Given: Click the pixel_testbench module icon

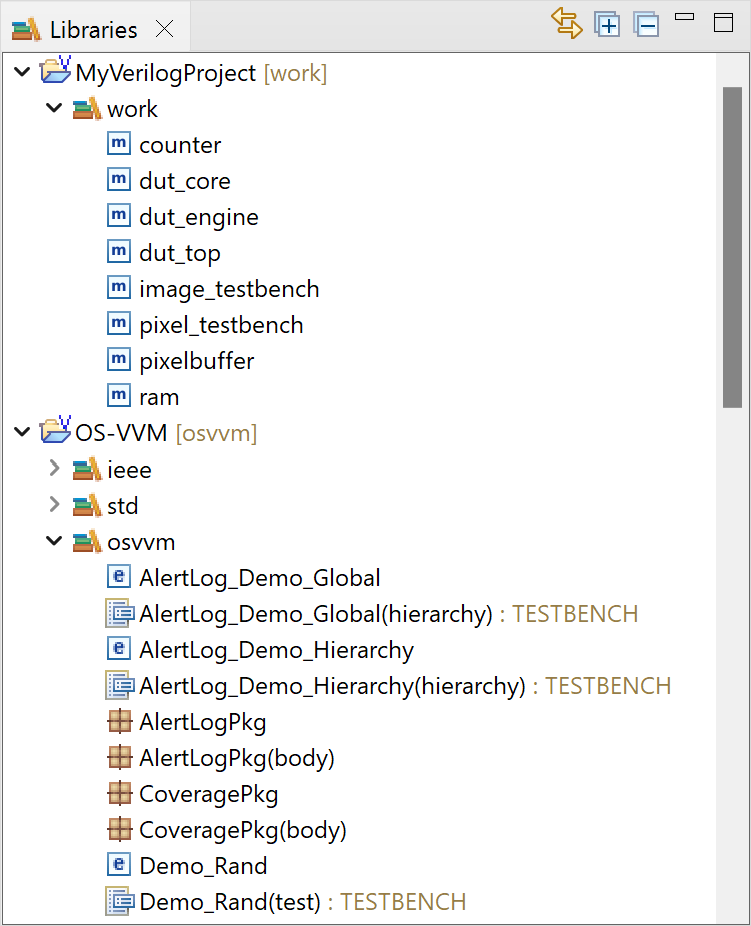Looking at the screenshot, I should click(119, 324).
